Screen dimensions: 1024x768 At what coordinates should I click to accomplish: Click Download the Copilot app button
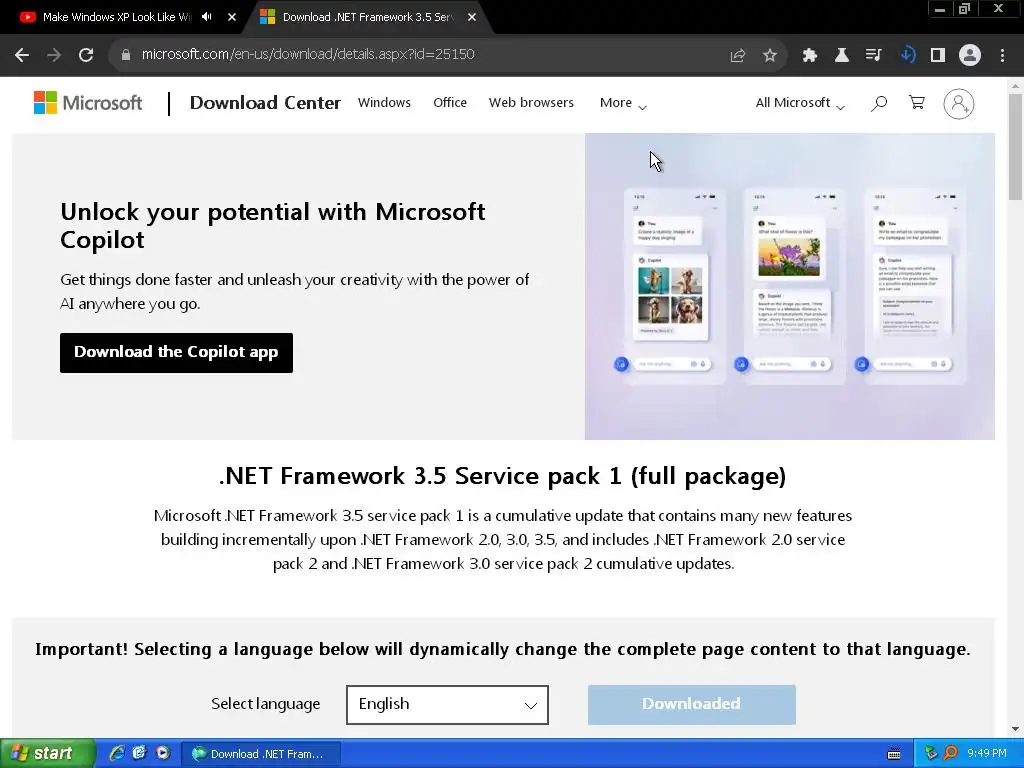coord(176,353)
